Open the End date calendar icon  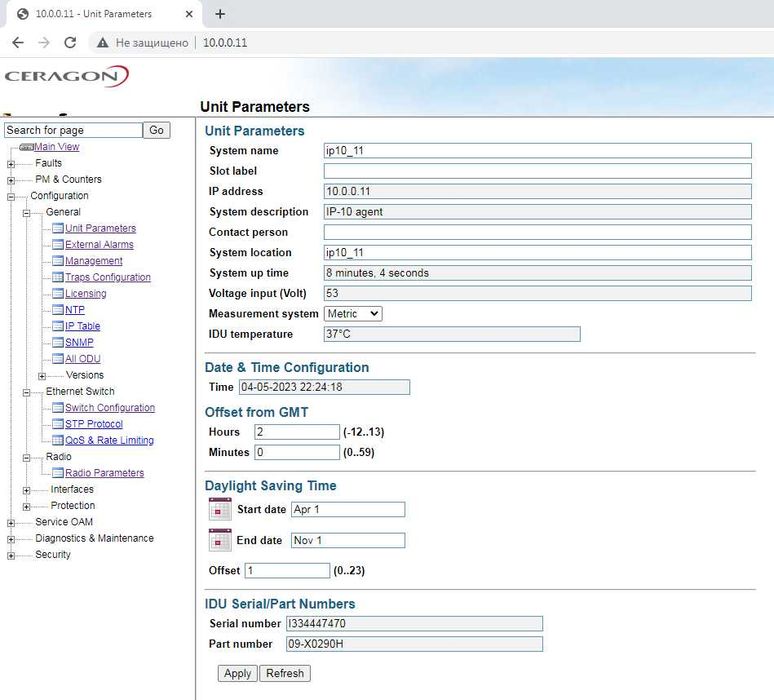tap(220, 540)
